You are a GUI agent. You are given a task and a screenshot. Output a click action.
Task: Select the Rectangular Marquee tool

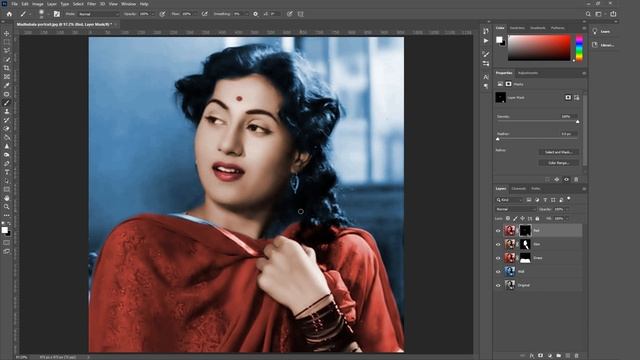click(7, 42)
